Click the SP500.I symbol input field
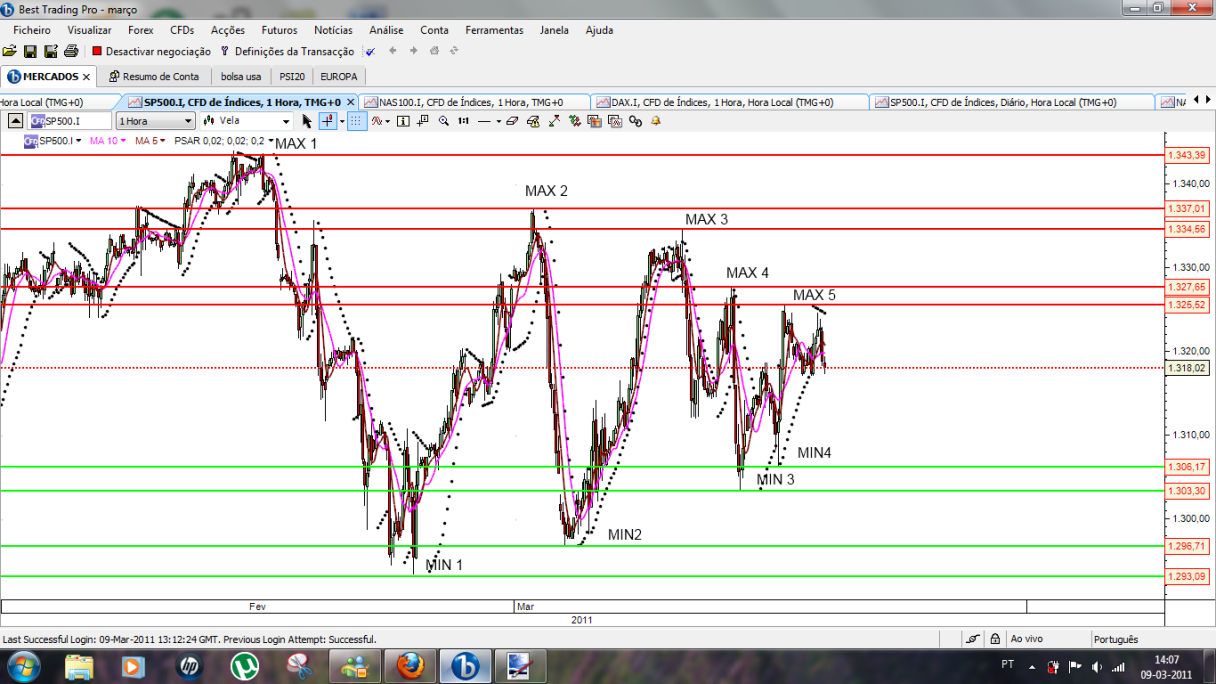The width and height of the screenshot is (1216, 684). tap(70, 121)
